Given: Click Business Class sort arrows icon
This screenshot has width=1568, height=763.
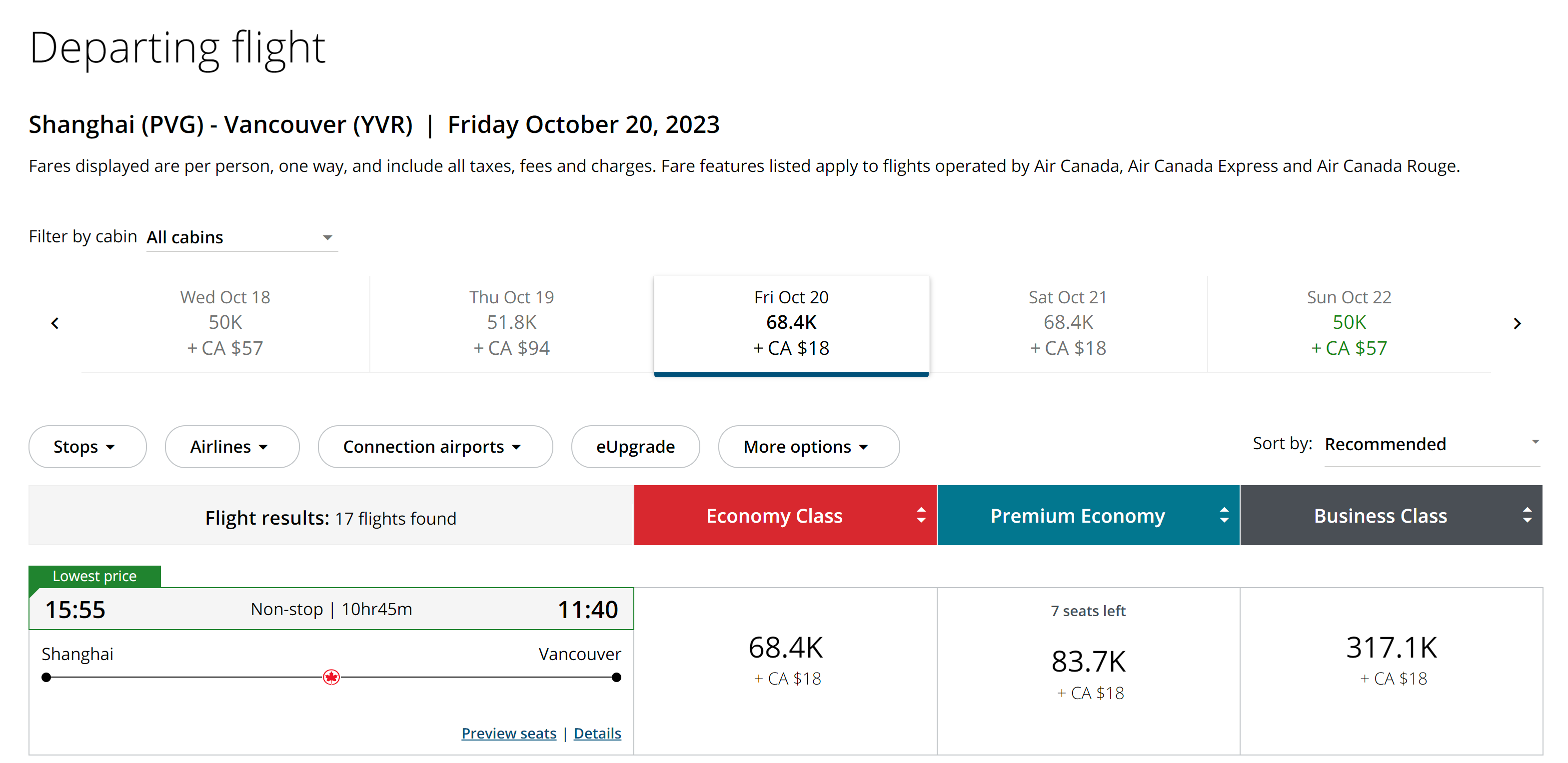Looking at the screenshot, I should (x=1527, y=515).
